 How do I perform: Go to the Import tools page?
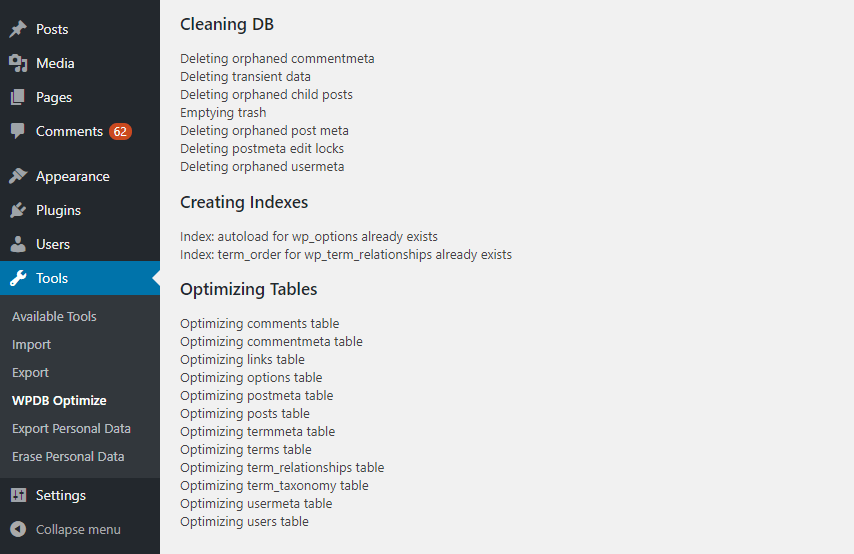click(31, 345)
